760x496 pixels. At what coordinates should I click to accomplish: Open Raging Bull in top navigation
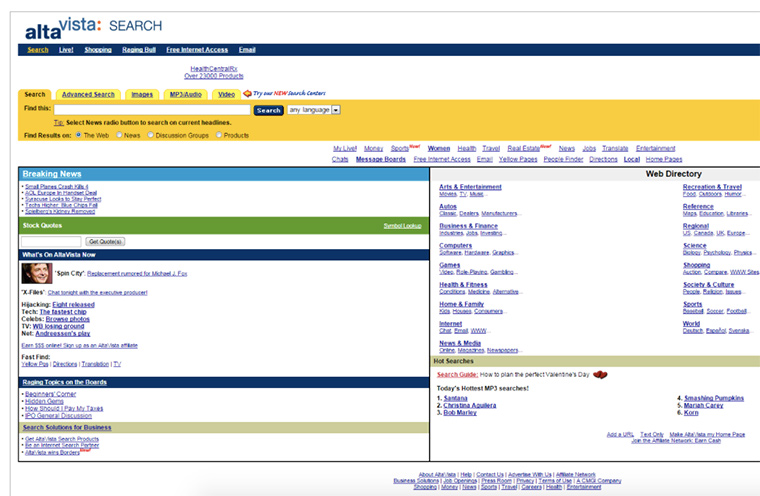tap(139, 49)
